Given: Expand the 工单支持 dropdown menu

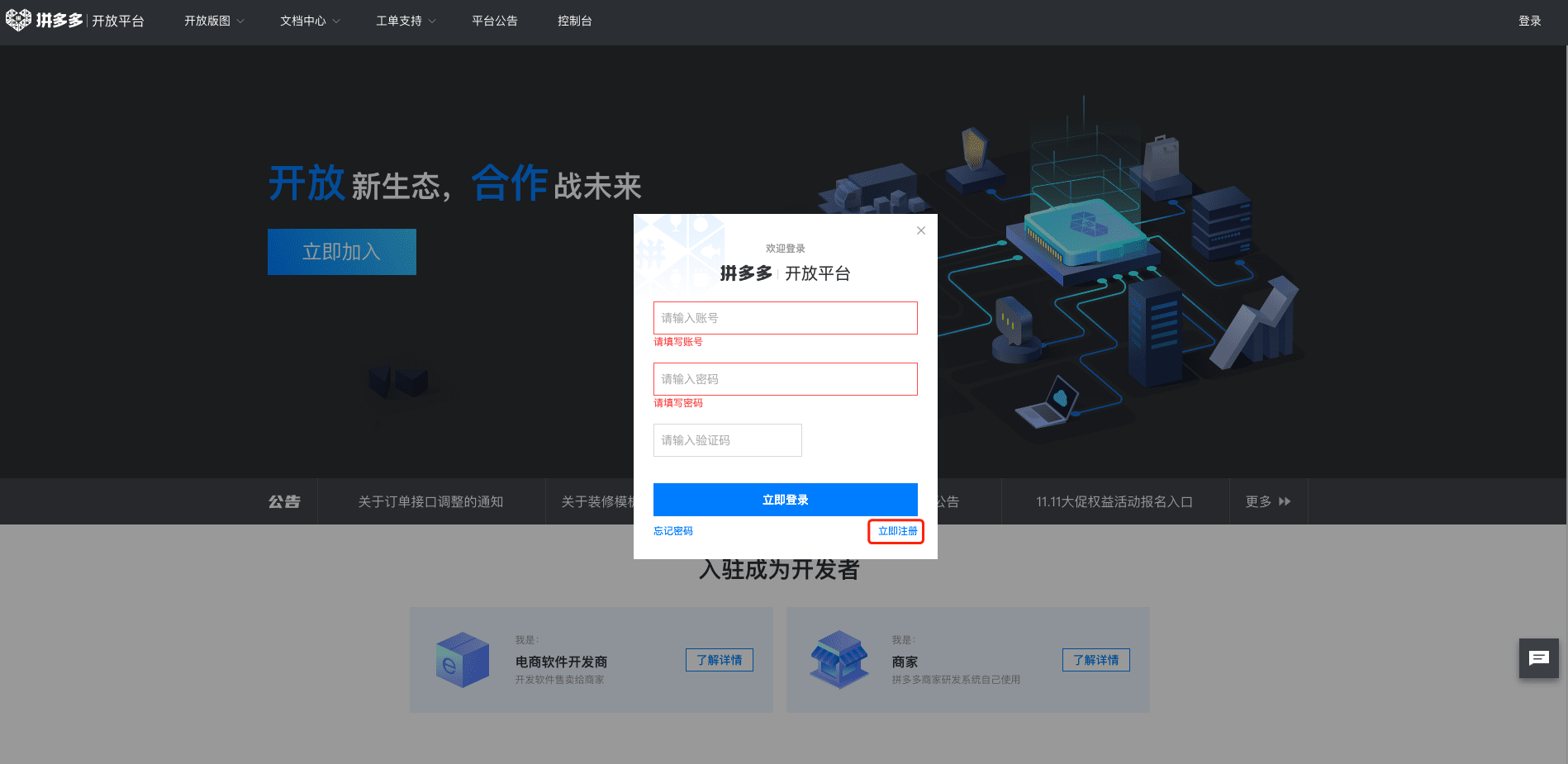Looking at the screenshot, I should pos(406,21).
